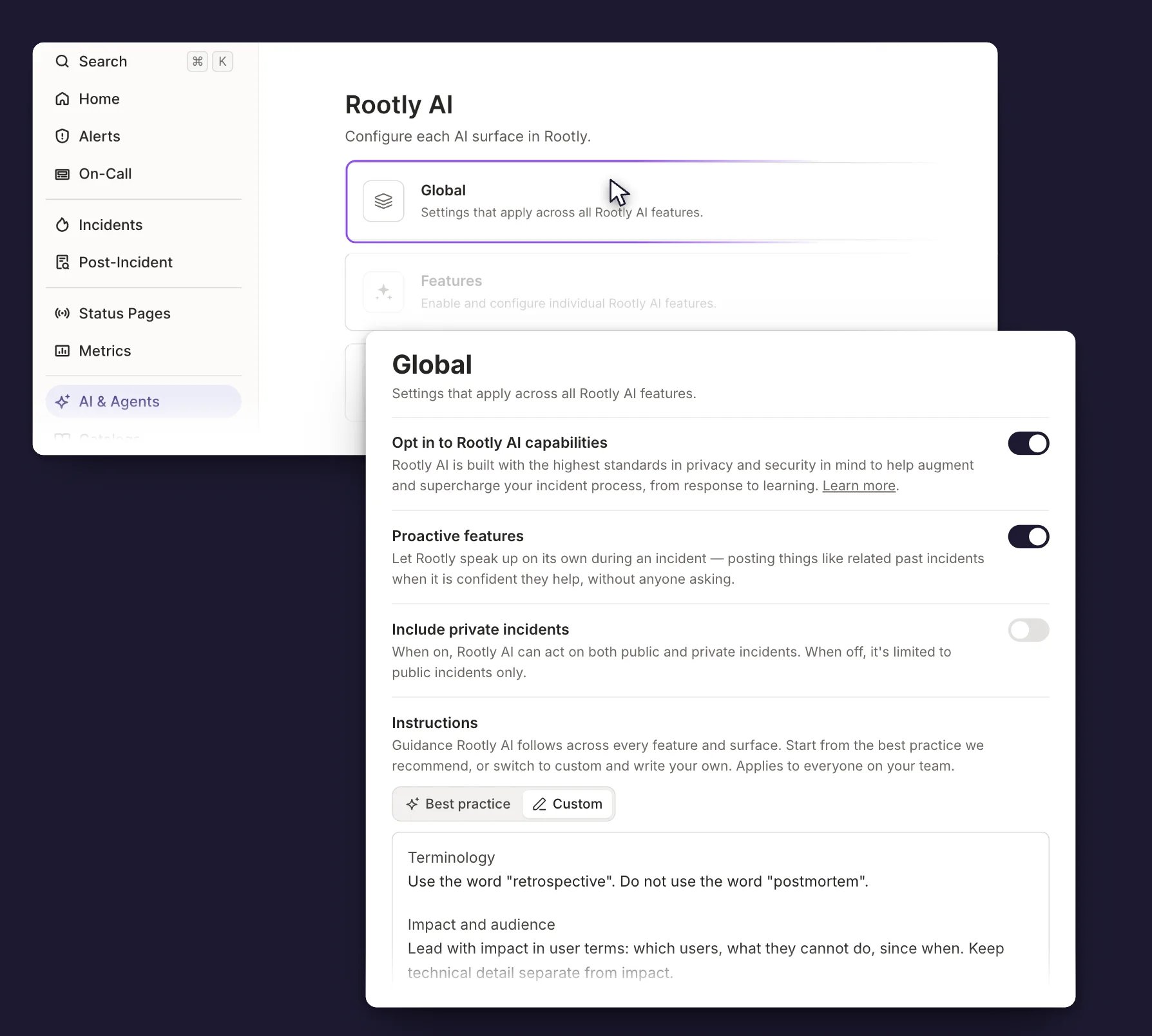Turn off Proactive features toggle
Screen dimensions: 1152x1036
(1028, 537)
